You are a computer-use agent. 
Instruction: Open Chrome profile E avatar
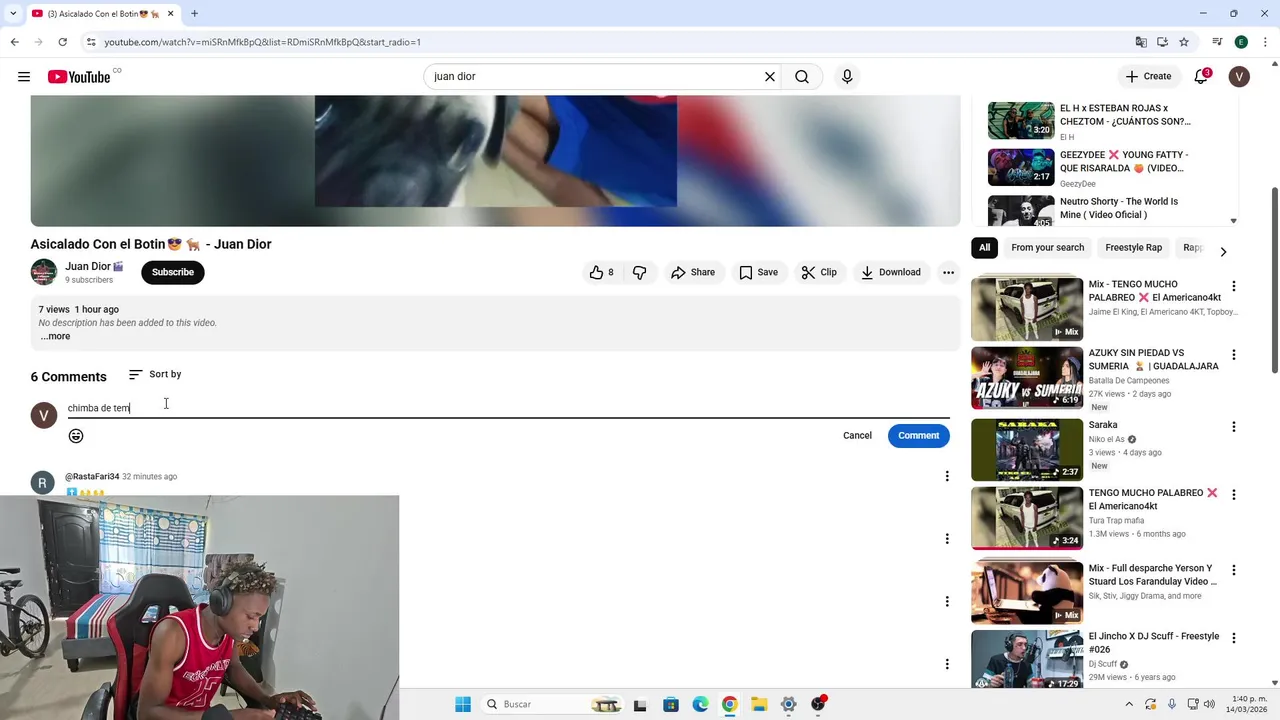(1241, 42)
